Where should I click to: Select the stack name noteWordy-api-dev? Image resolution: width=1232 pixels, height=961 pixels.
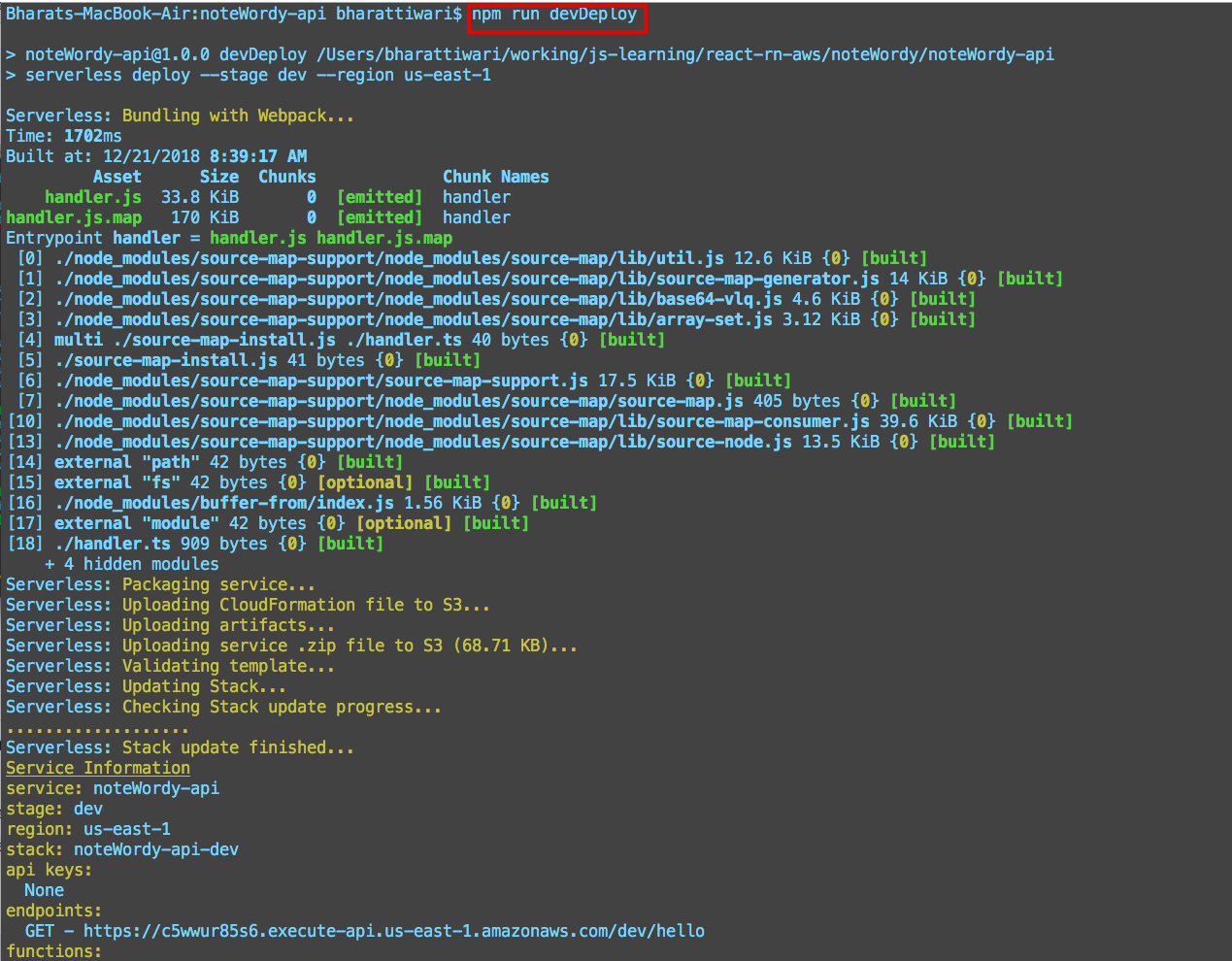pyautogui.click(x=121, y=848)
